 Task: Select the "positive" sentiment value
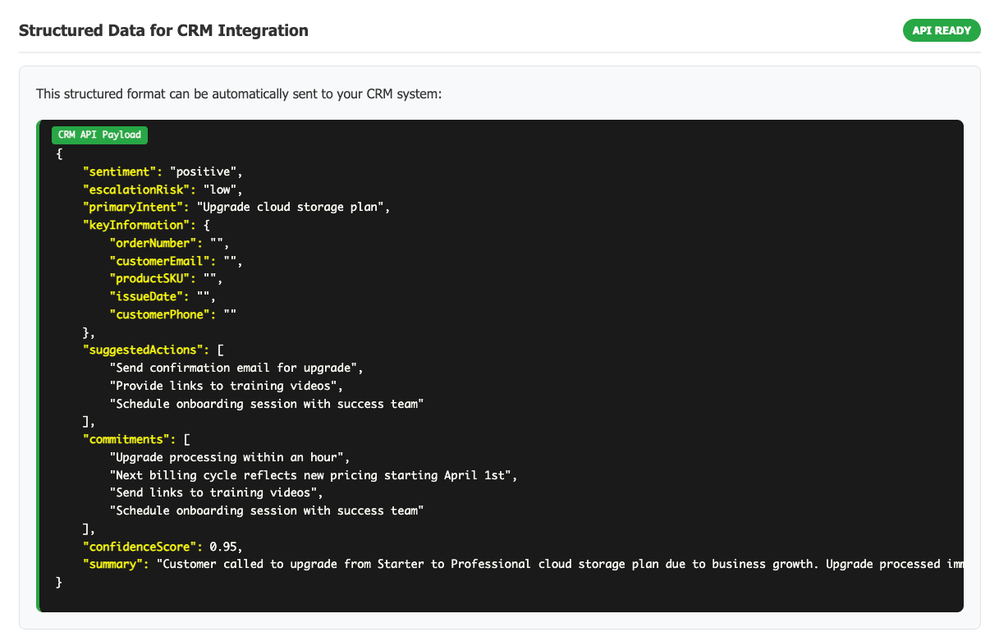pyautogui.click(x=205, y=172)
